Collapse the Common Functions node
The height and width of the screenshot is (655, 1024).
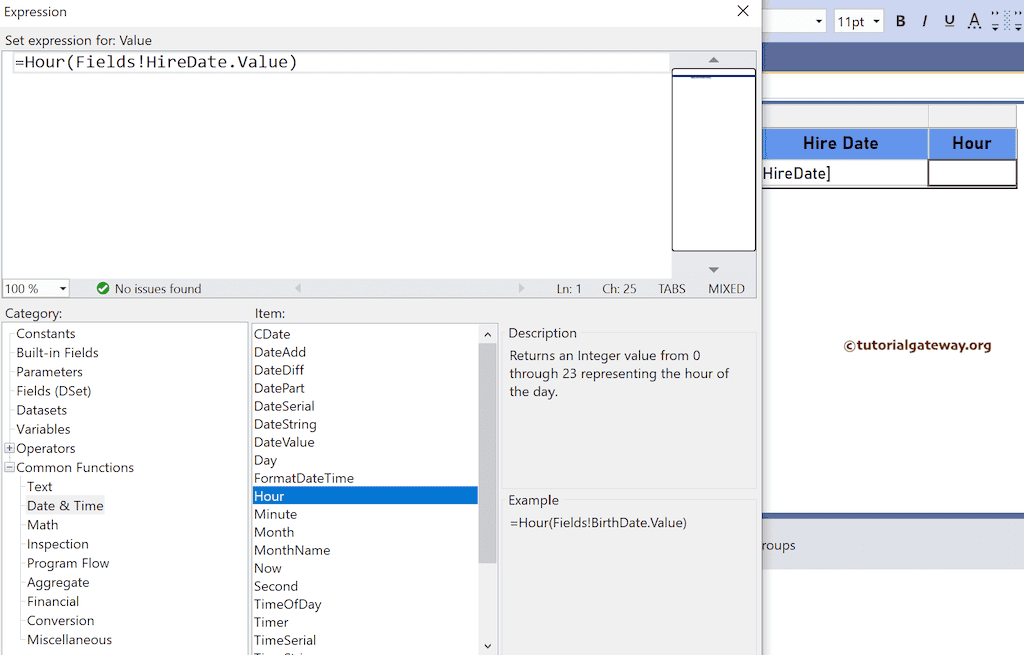pyautogui.click(x=8, y=467)
